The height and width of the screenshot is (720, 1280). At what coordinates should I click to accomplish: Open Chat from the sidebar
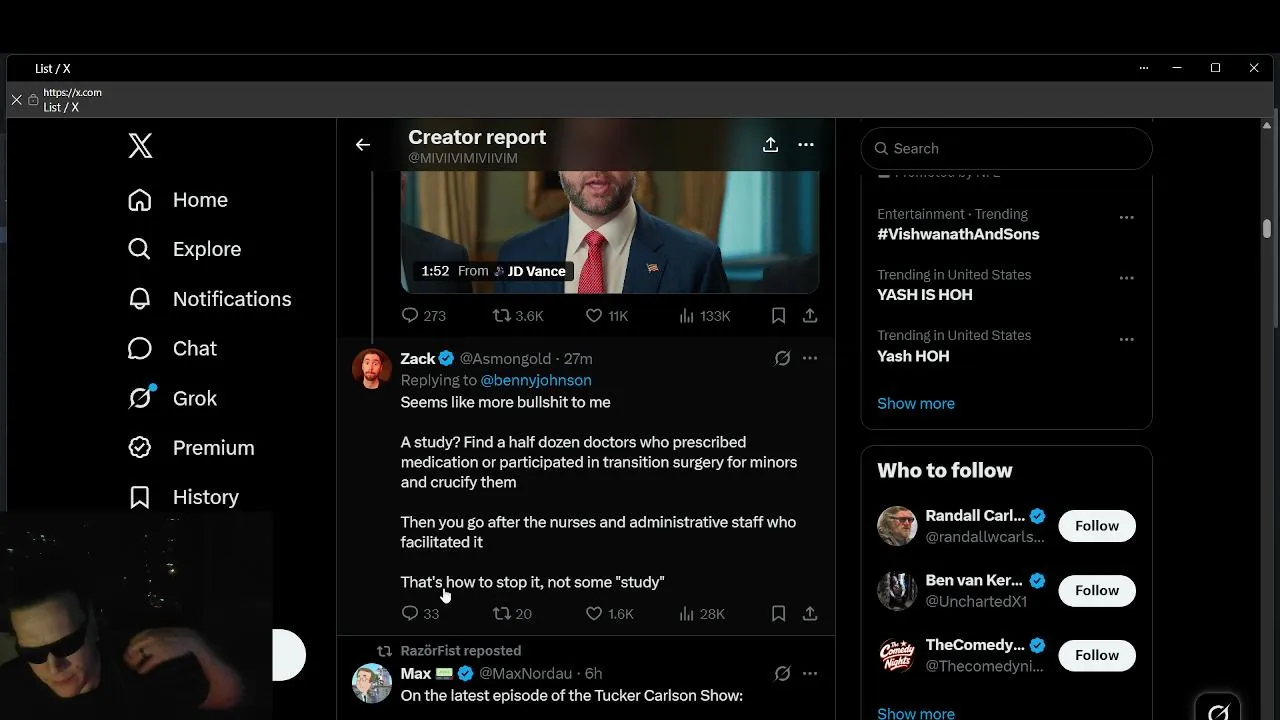point(172,348)
